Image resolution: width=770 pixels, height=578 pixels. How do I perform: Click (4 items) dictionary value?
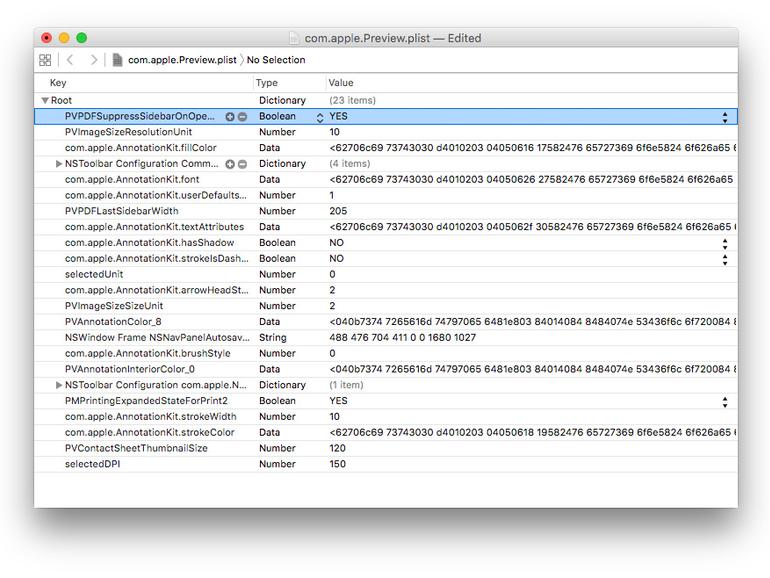pyautogui.click(x=350, y=164)
